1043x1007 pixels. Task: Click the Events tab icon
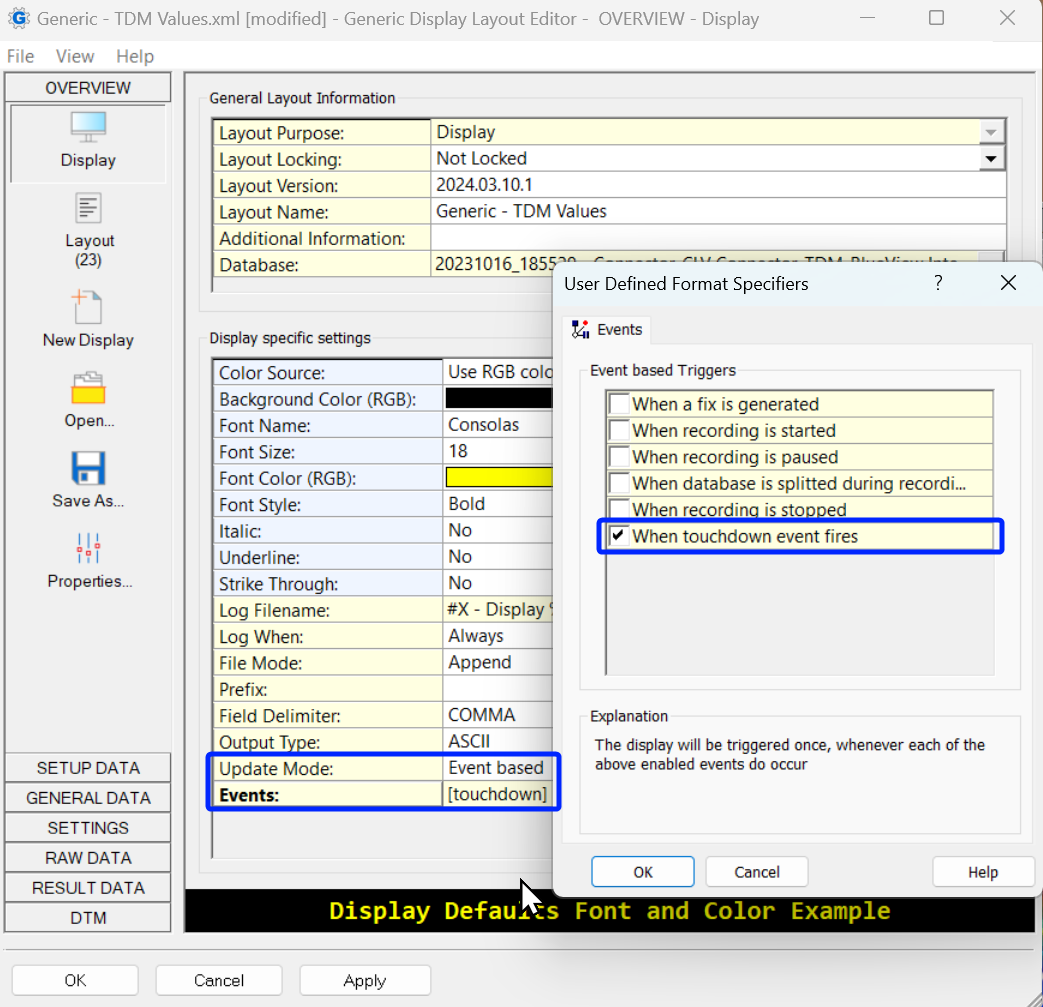coord(581,329)
